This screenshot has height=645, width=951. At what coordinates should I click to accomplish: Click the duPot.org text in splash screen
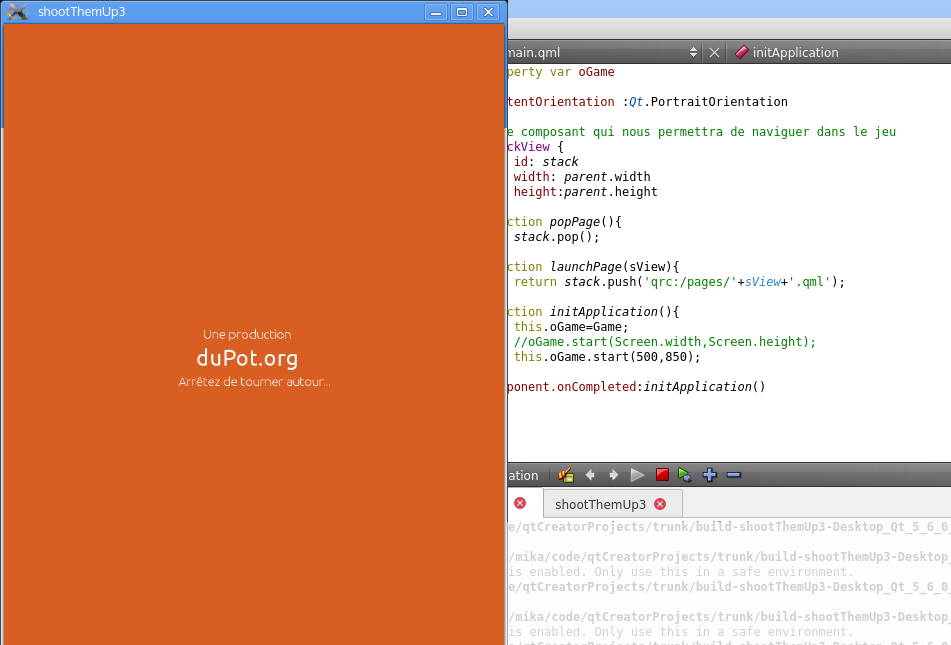(x=247, y=358)
